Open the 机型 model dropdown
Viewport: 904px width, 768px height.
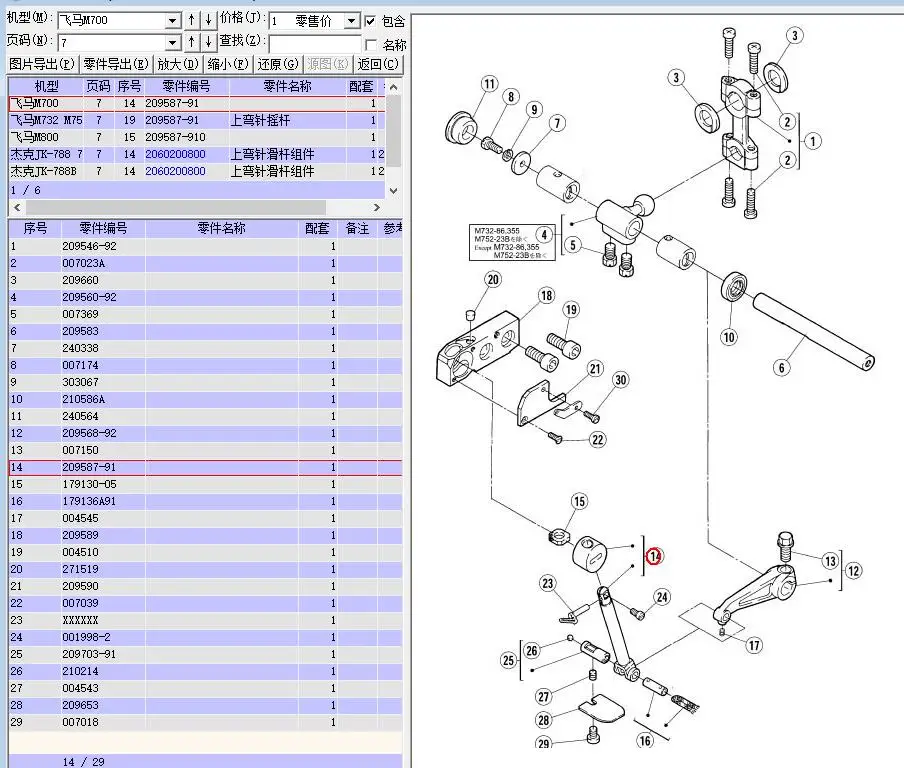[172, 19]
